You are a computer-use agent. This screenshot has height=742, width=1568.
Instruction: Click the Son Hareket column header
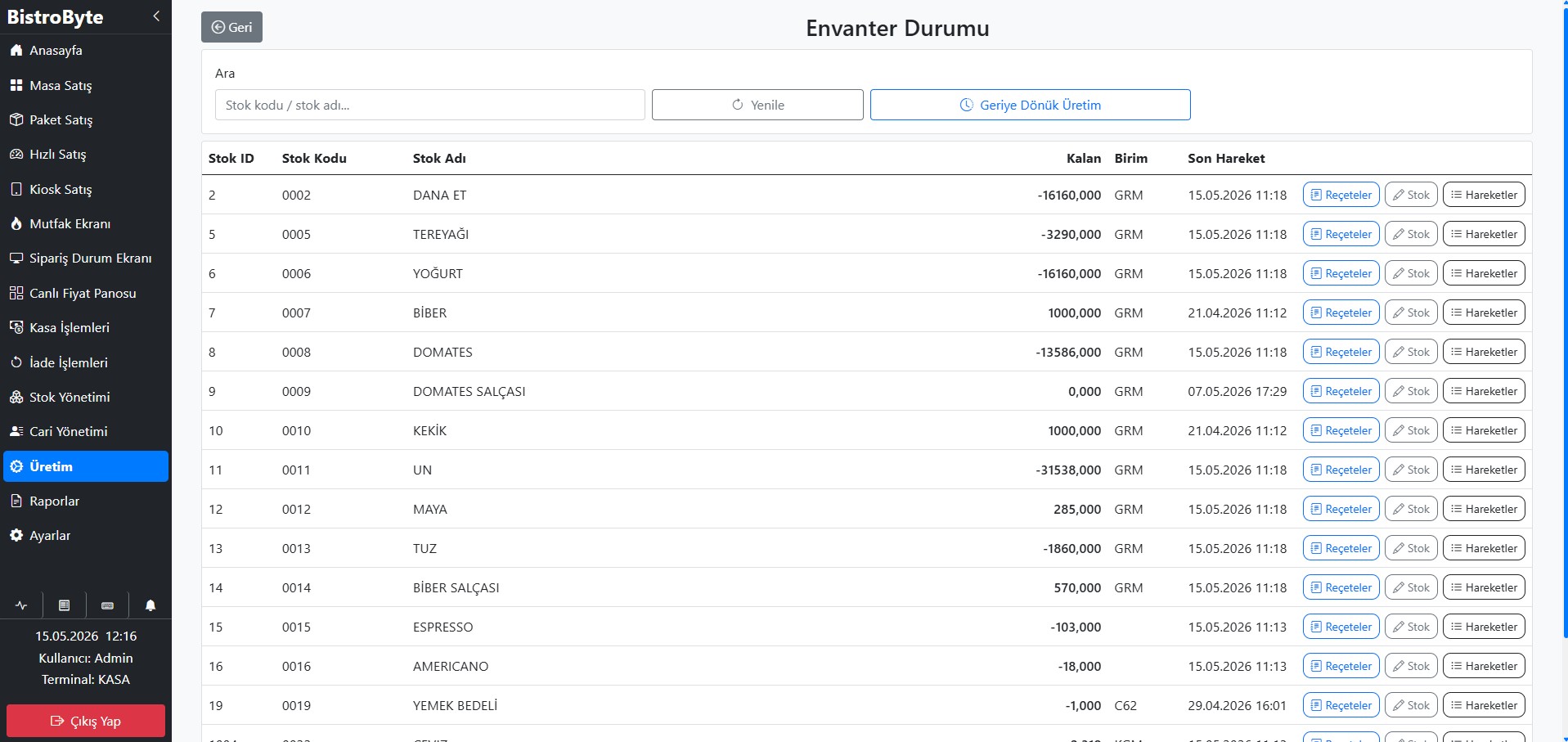coord(1226,159)
